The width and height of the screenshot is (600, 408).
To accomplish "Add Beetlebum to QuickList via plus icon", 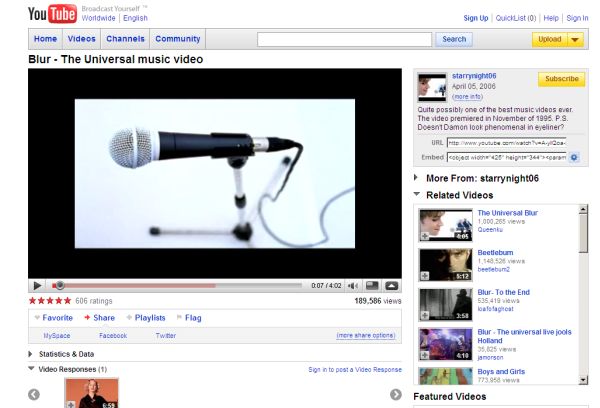I will point(425,276).
